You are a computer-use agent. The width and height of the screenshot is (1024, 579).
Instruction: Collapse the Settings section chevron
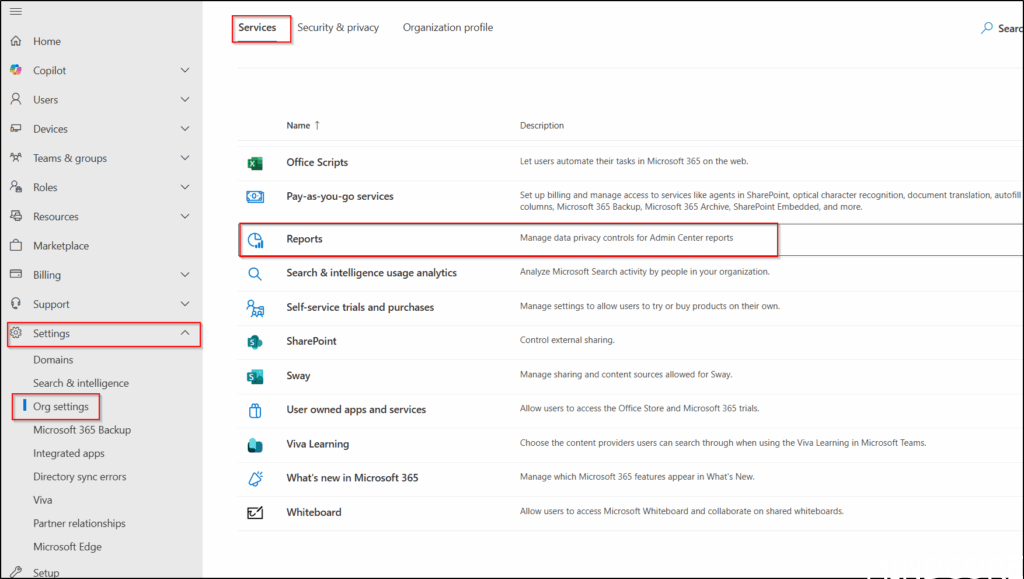point(185,334)
